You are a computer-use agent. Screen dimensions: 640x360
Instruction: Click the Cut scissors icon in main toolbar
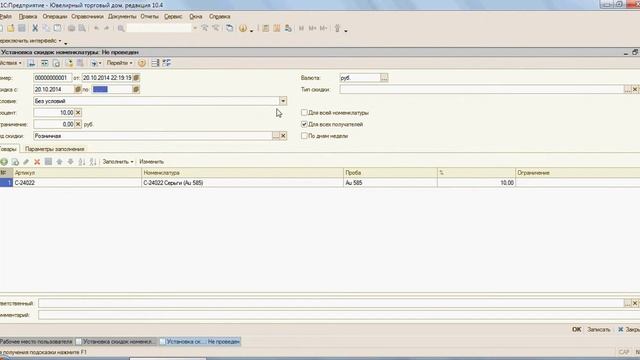35,28
